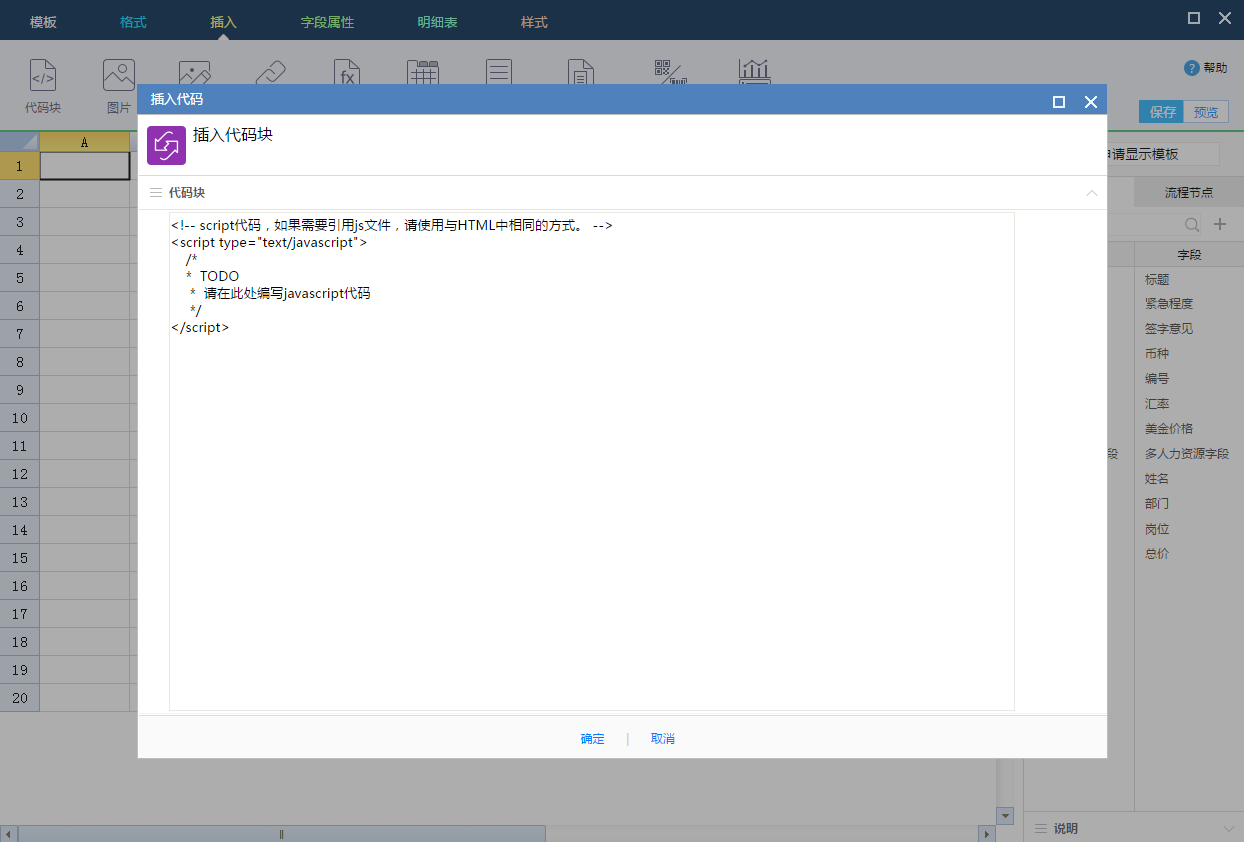
Task: Expand the 说明 panel chevron
Action: click(x=1229, y=829)
